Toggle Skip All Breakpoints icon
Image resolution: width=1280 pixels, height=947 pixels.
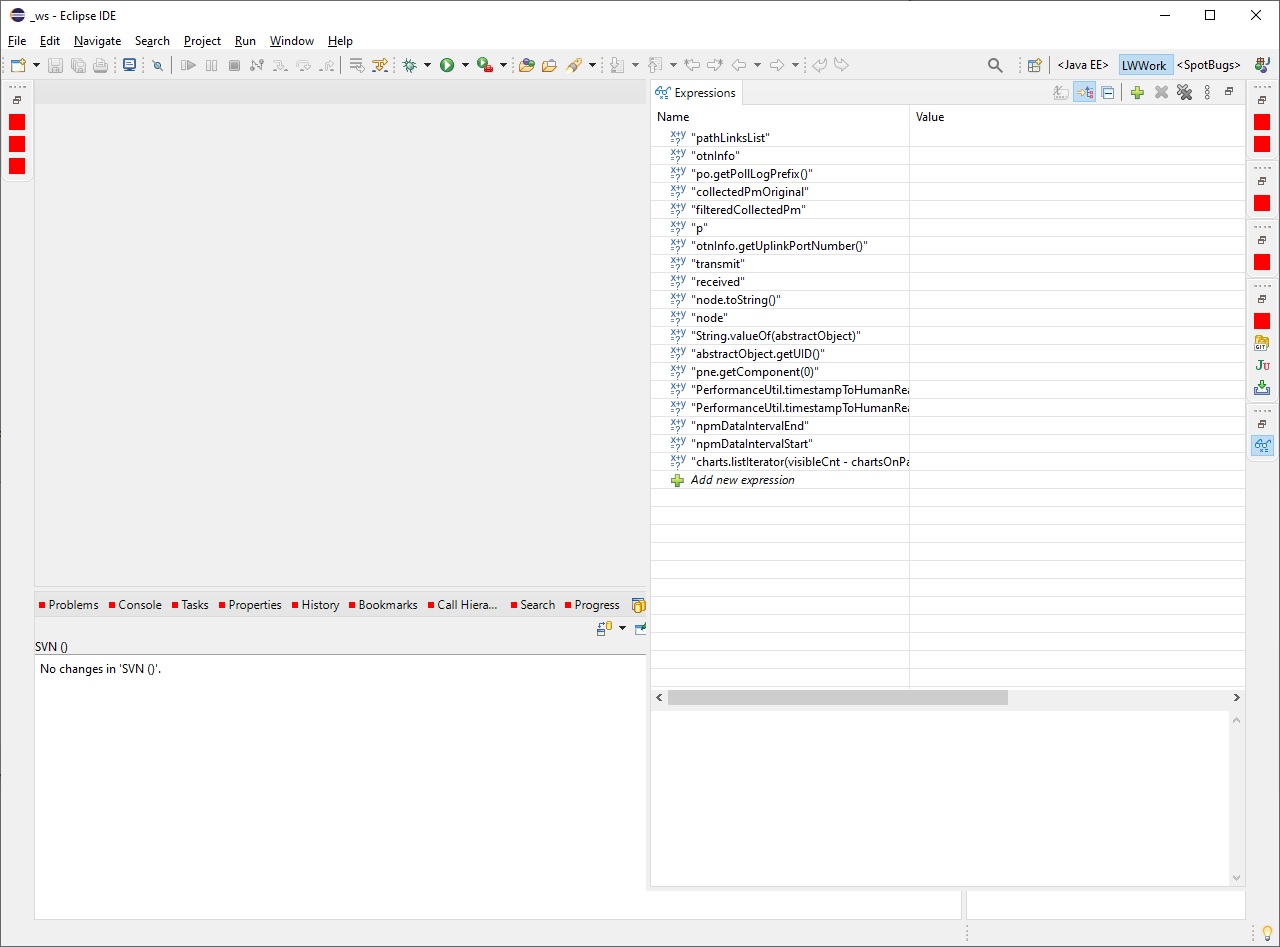[x=157, y=65]
